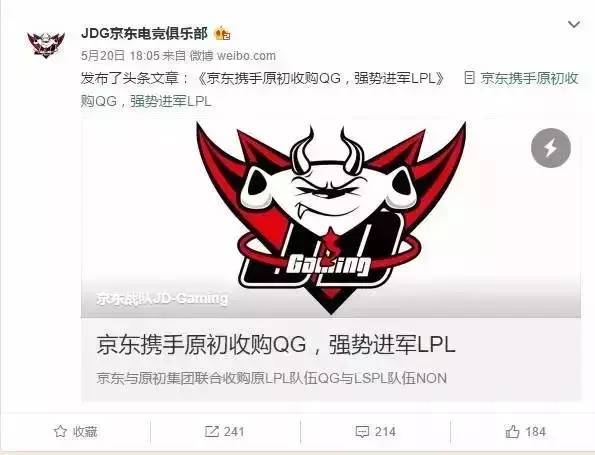Click the repost arrow icon

[211, 431]
